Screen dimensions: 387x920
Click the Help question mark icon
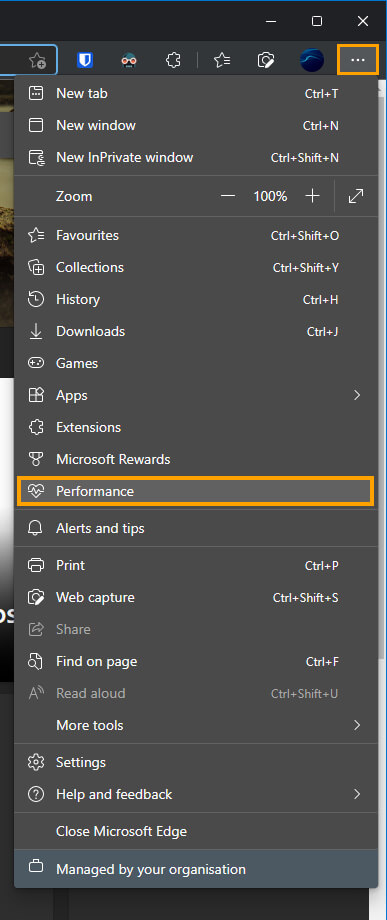pos(36,794)
